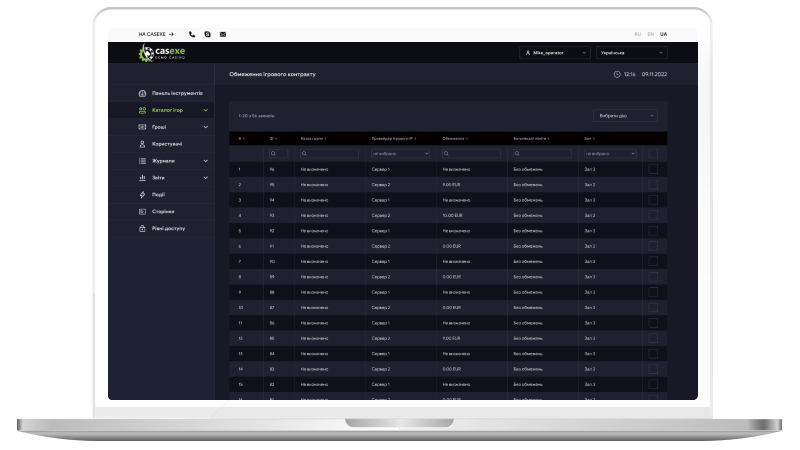
Task: Open the Зал filter 'не вибрано' dropdown
Action: [610, 154]
